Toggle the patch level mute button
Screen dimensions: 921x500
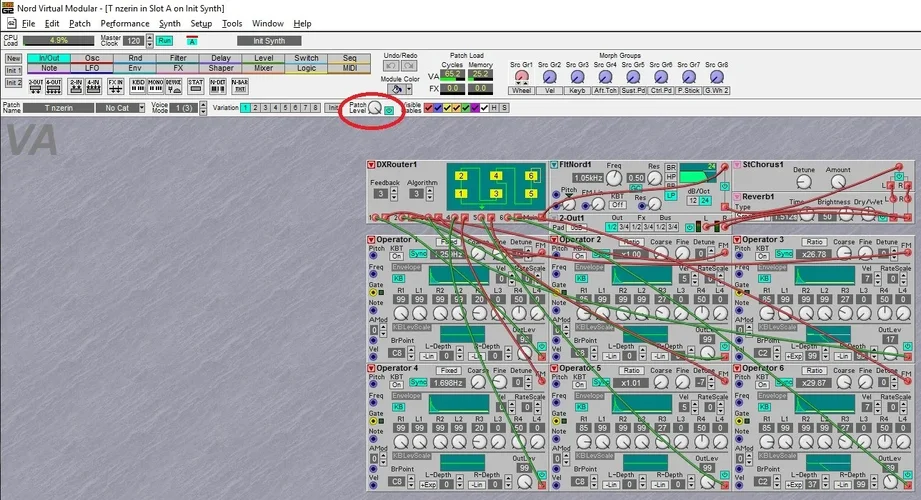(x=389, y=109)
